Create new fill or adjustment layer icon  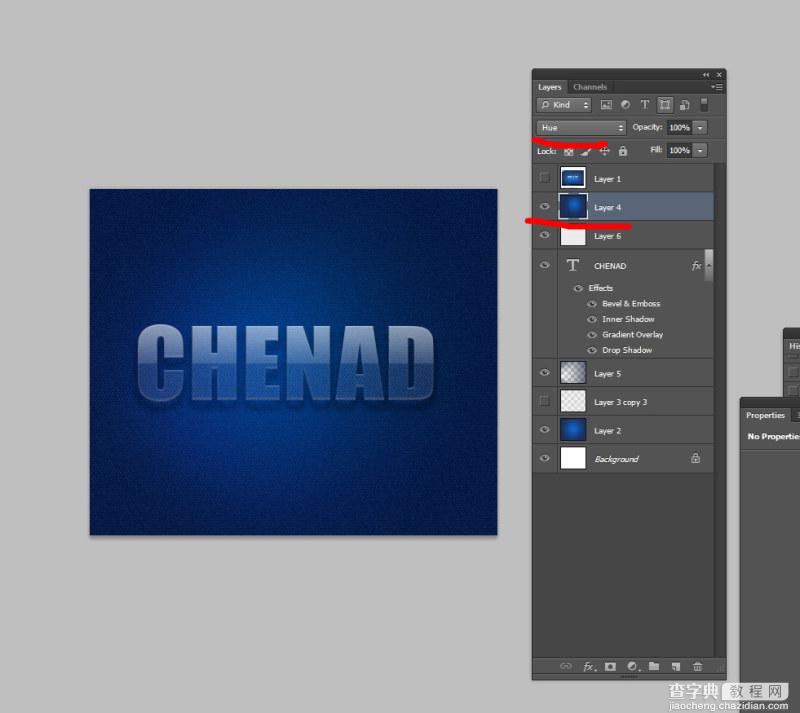click(x=633, y=667)
